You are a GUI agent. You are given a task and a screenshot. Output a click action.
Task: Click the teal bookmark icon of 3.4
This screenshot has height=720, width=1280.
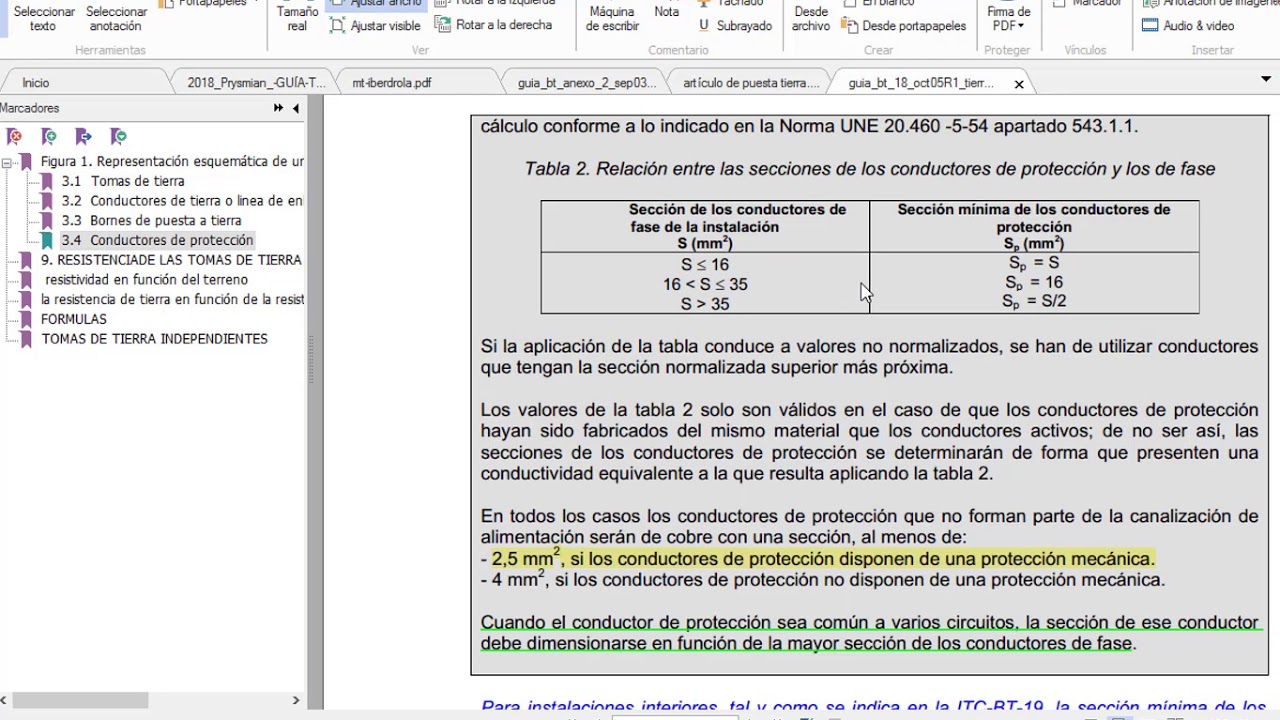[x=47, y=240]
